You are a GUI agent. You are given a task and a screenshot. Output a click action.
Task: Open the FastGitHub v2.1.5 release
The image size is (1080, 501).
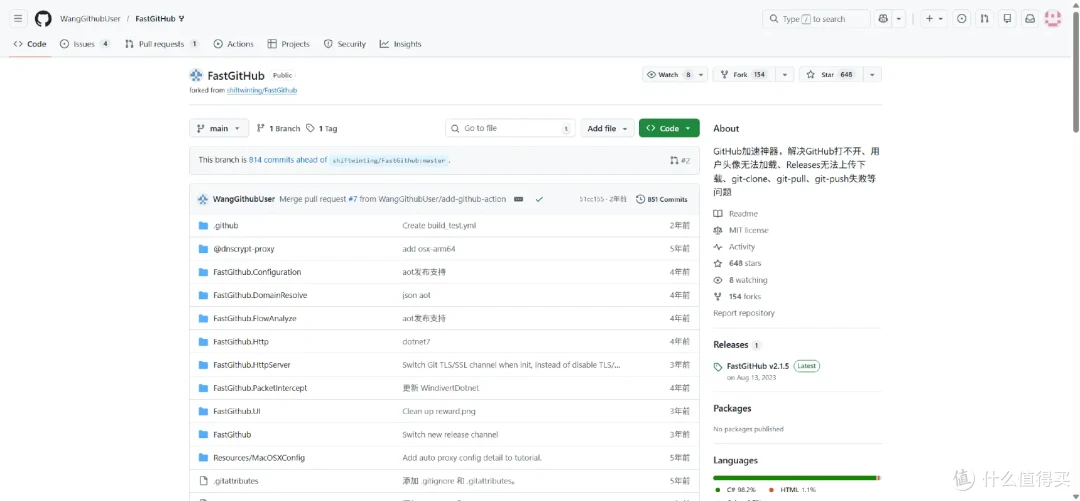click(758, 366)
